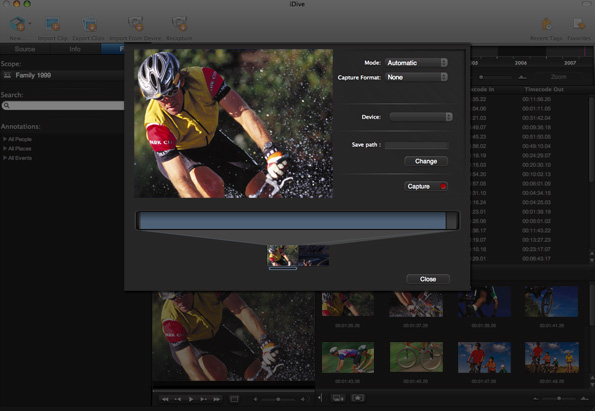Click the Export Clips toolbar icon

tap(89, 24)
